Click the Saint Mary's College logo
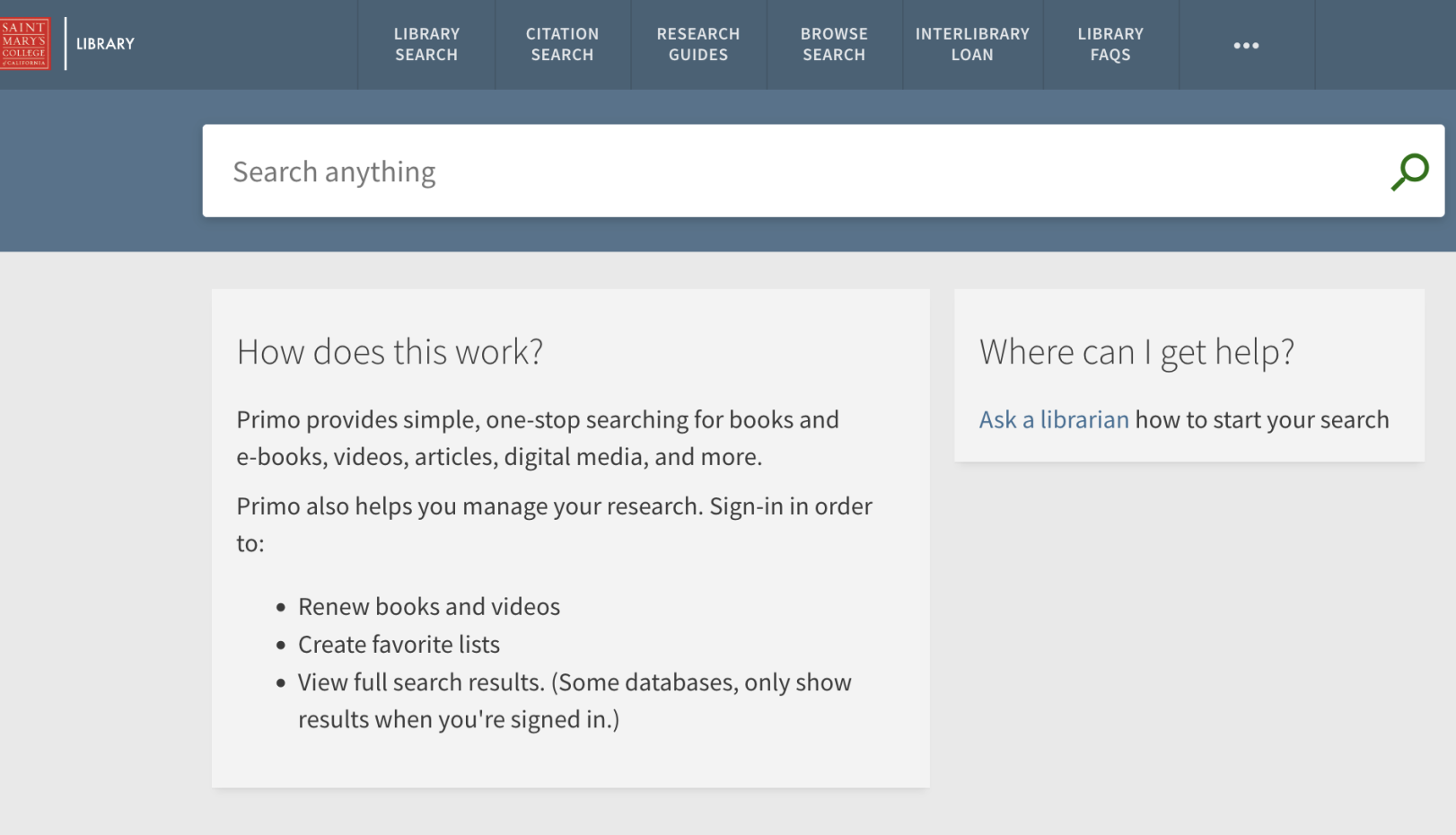The width and height of the screenshot is (1456, 835). click(24, 43)
